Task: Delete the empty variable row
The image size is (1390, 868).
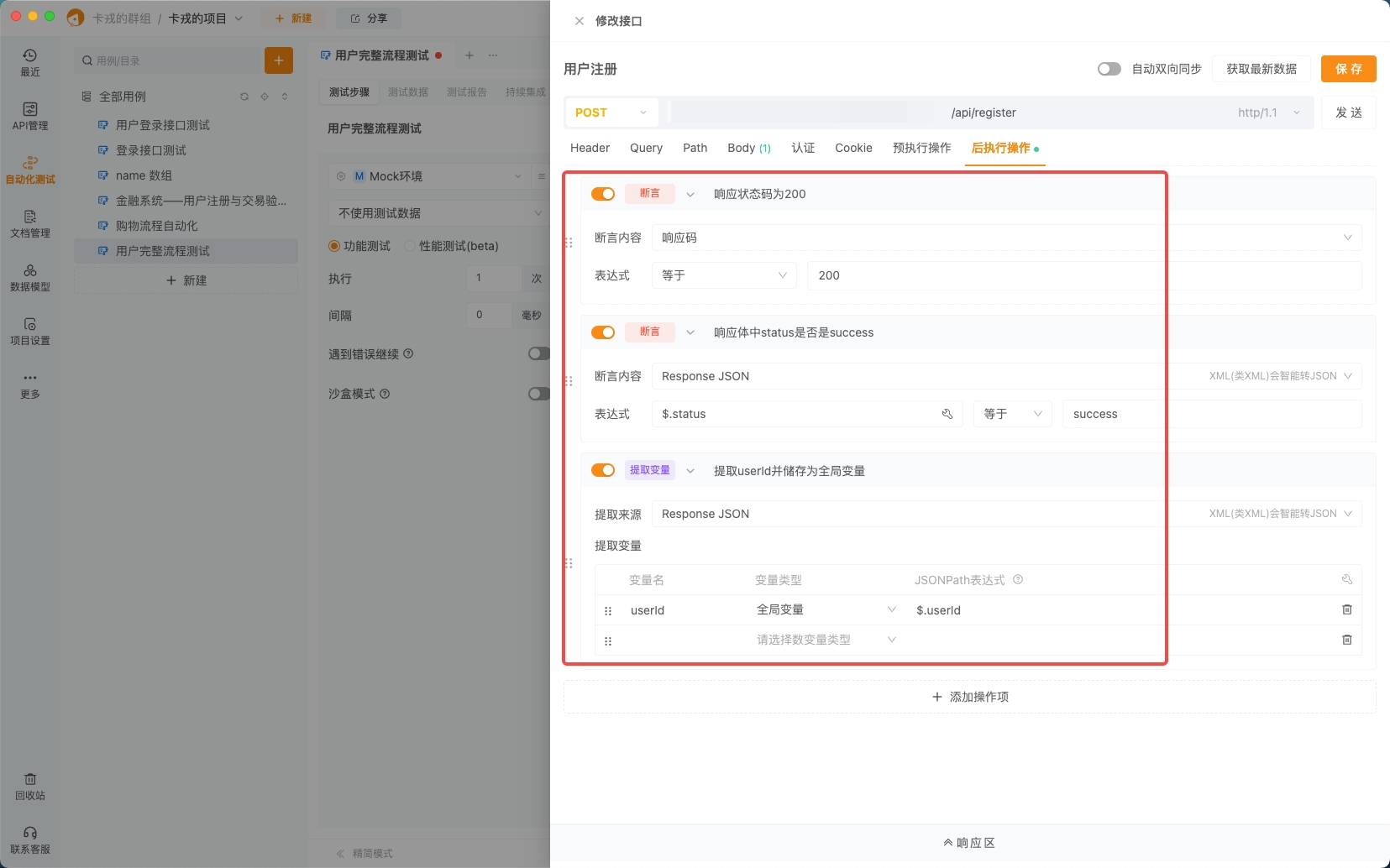Action: pos(1347,640)
